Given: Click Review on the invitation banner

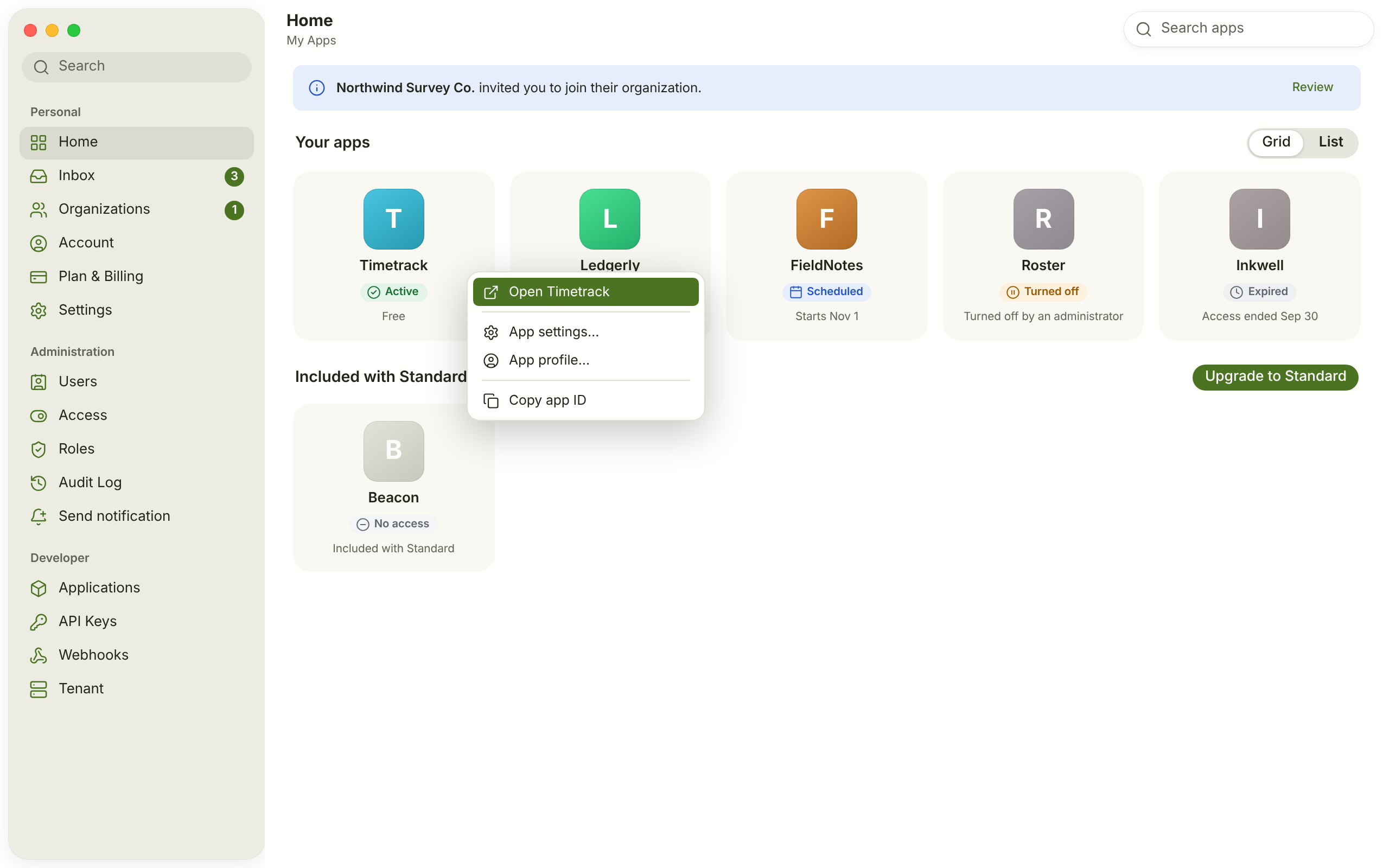Looking at the screenshot, I should click(x=1312, y=87).
